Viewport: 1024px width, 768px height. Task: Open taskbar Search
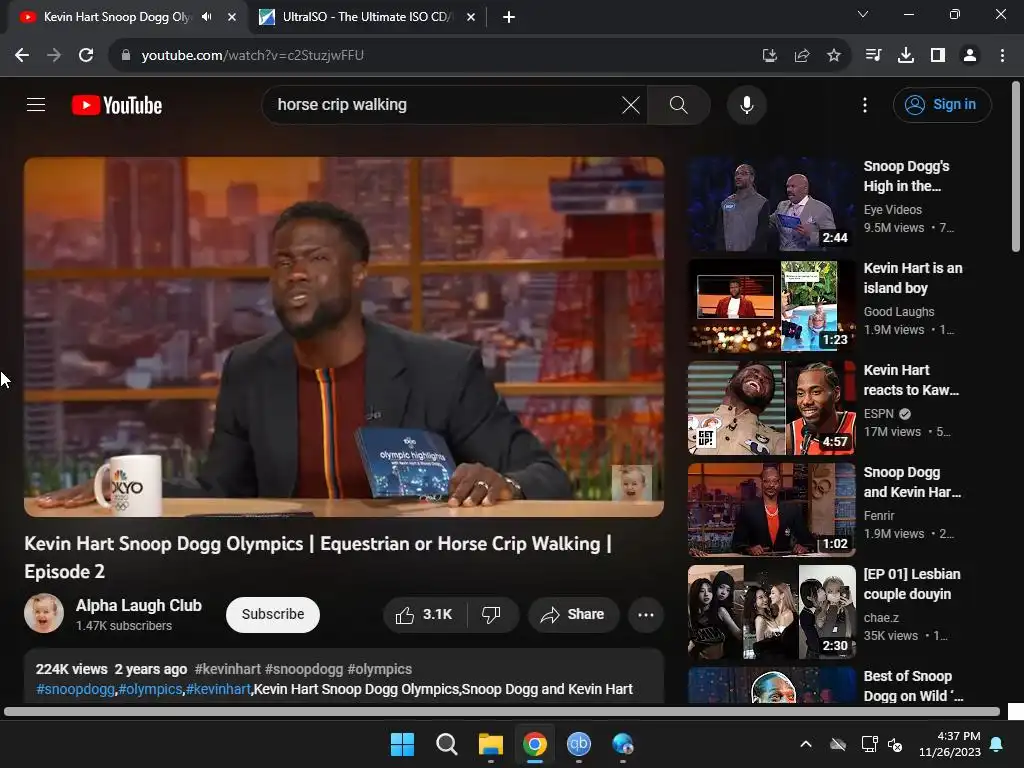pos(447,744)
